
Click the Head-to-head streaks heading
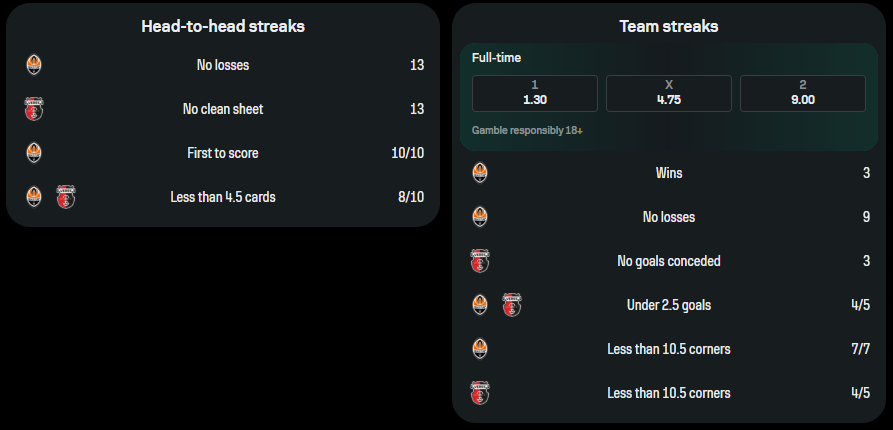[223, 26]
